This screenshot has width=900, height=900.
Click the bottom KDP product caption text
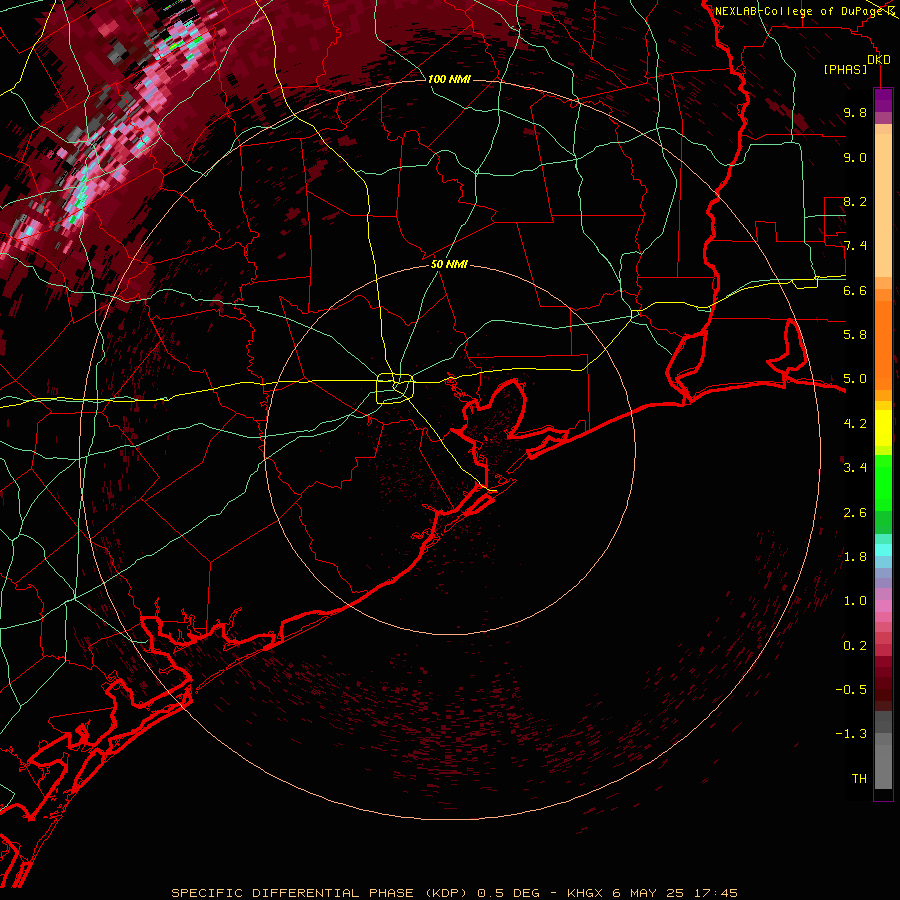click(454, 893)
